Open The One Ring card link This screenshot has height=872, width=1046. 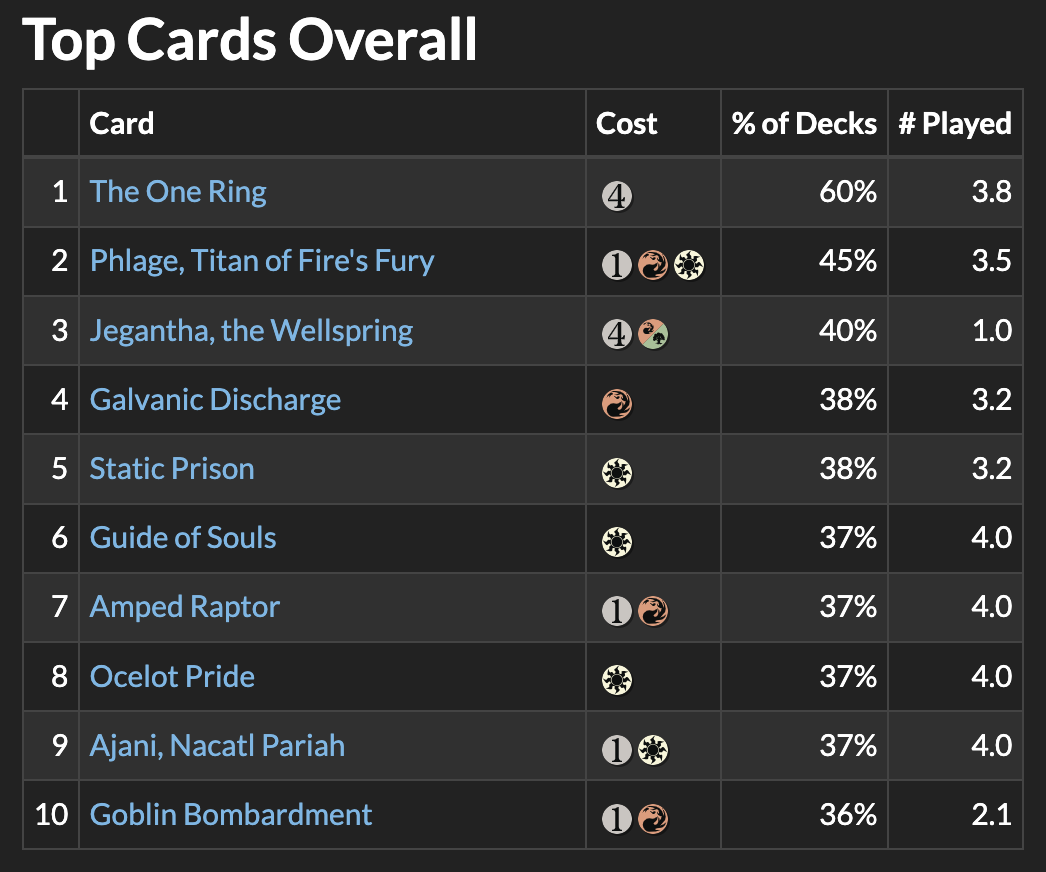click(178, 191)
